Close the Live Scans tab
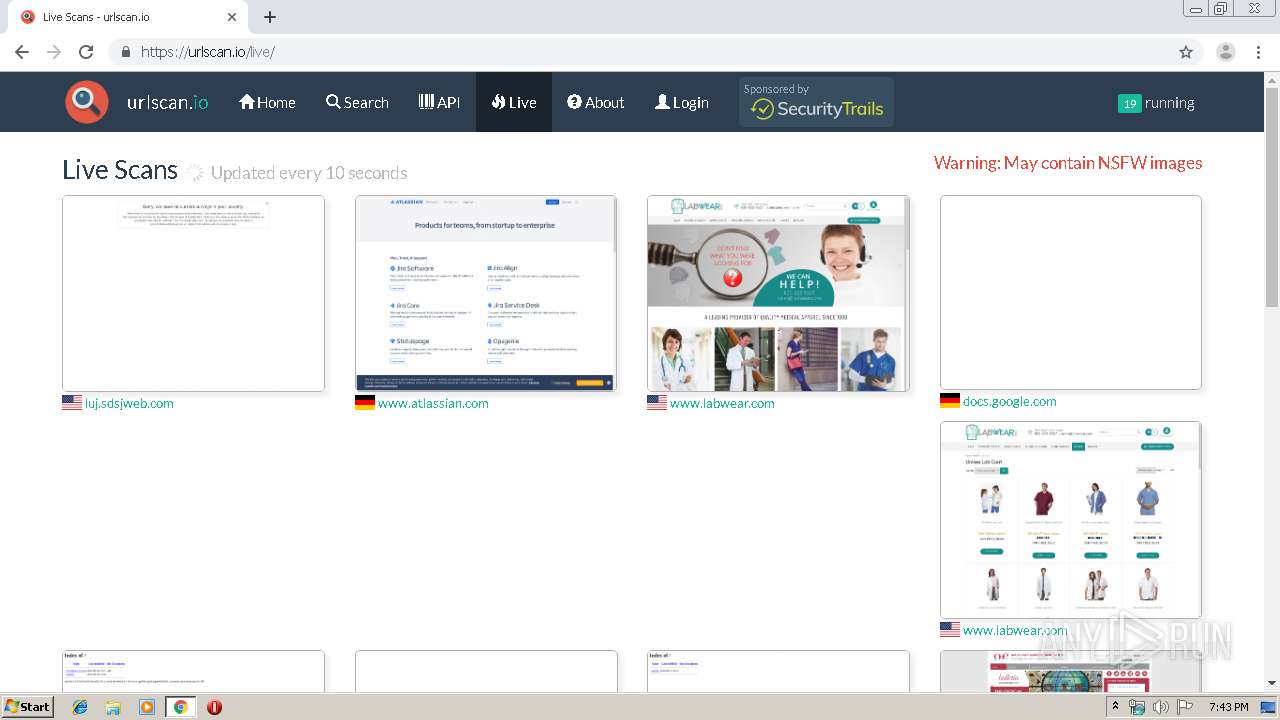Screen dimensions: 1280x720 232,17
